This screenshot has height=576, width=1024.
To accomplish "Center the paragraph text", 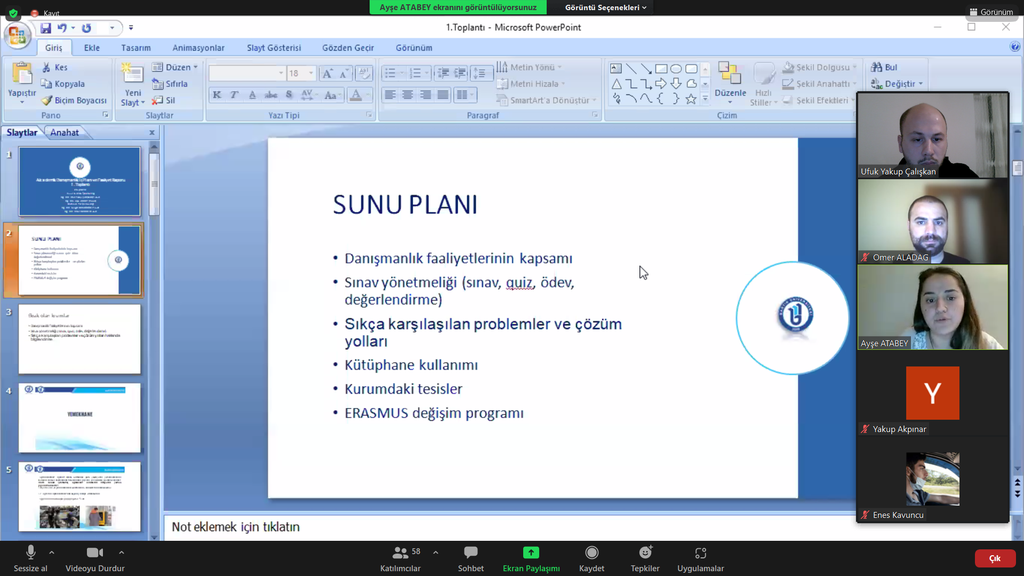I will tap(408, 95).
